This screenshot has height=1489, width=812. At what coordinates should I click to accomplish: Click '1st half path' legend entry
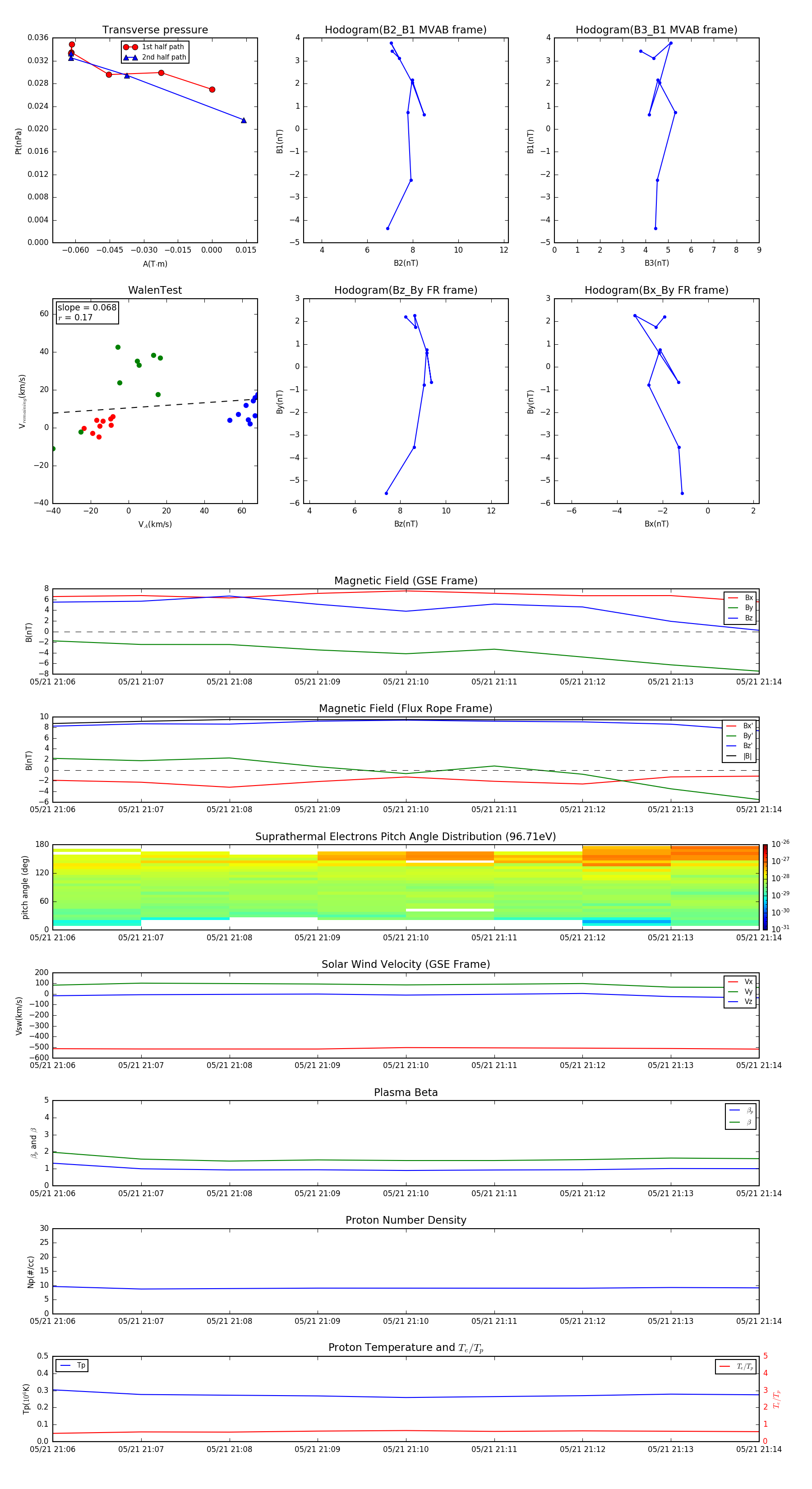click(x=154, y=47)
